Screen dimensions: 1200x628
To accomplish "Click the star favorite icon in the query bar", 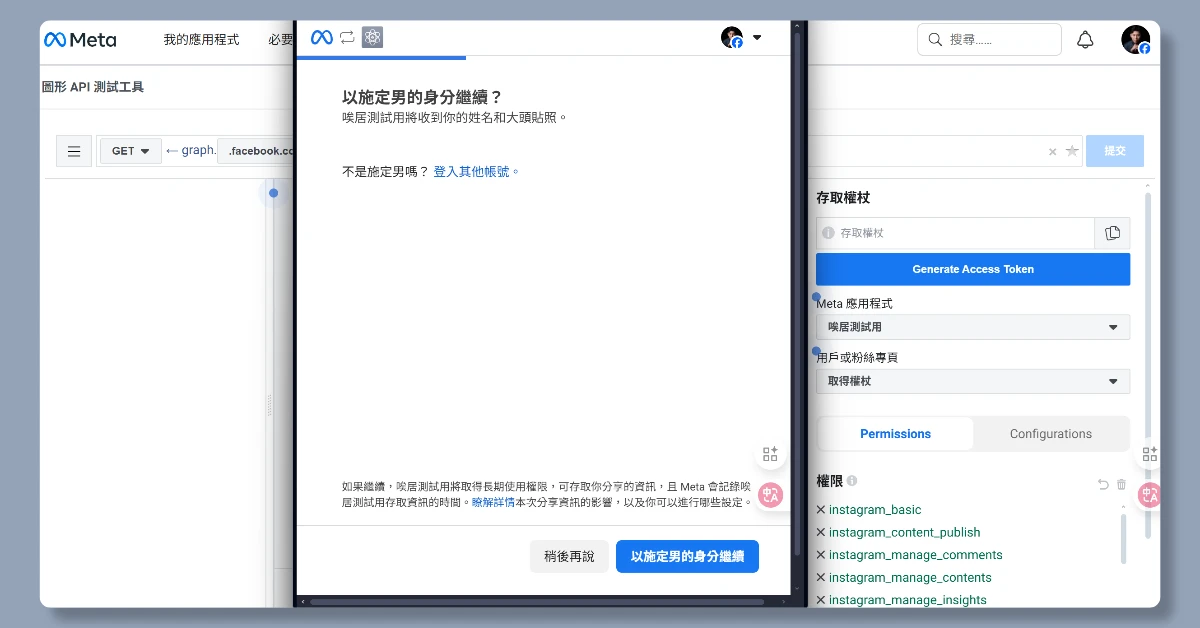I will point(1072,151).
